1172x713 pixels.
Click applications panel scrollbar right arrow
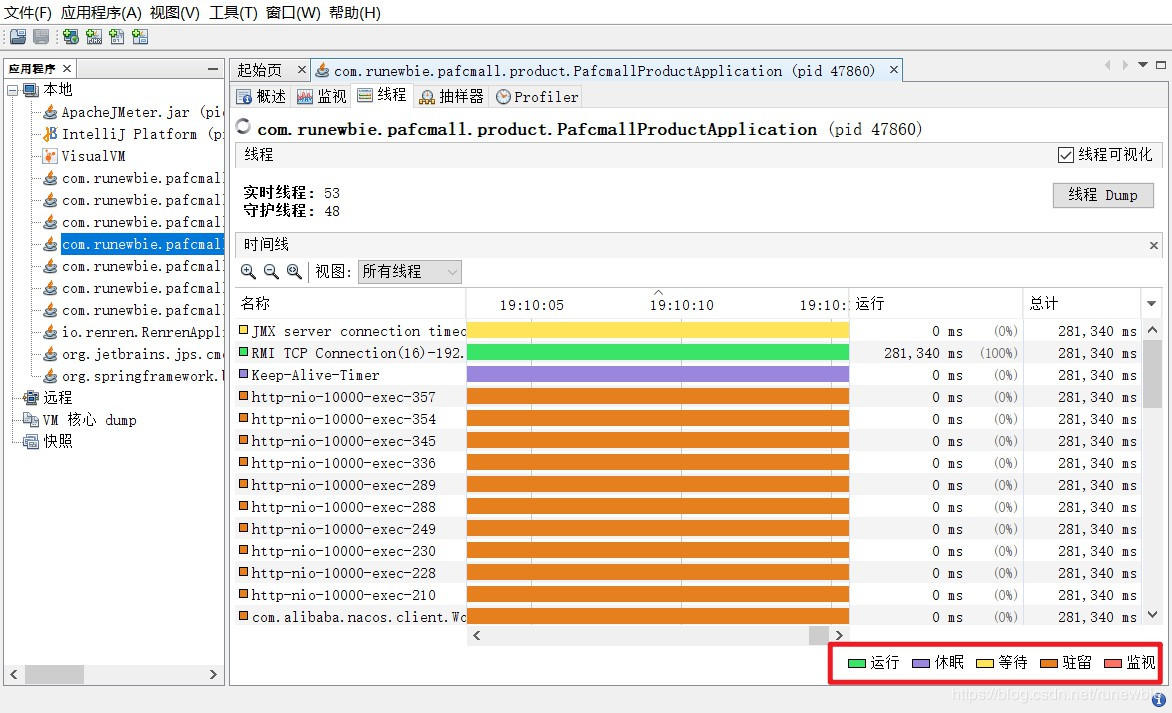pyautogui.click(x=213, y=674)
